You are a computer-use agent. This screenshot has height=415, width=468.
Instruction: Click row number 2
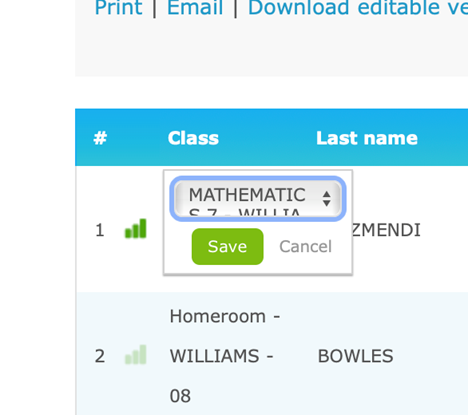coord(100,356)
